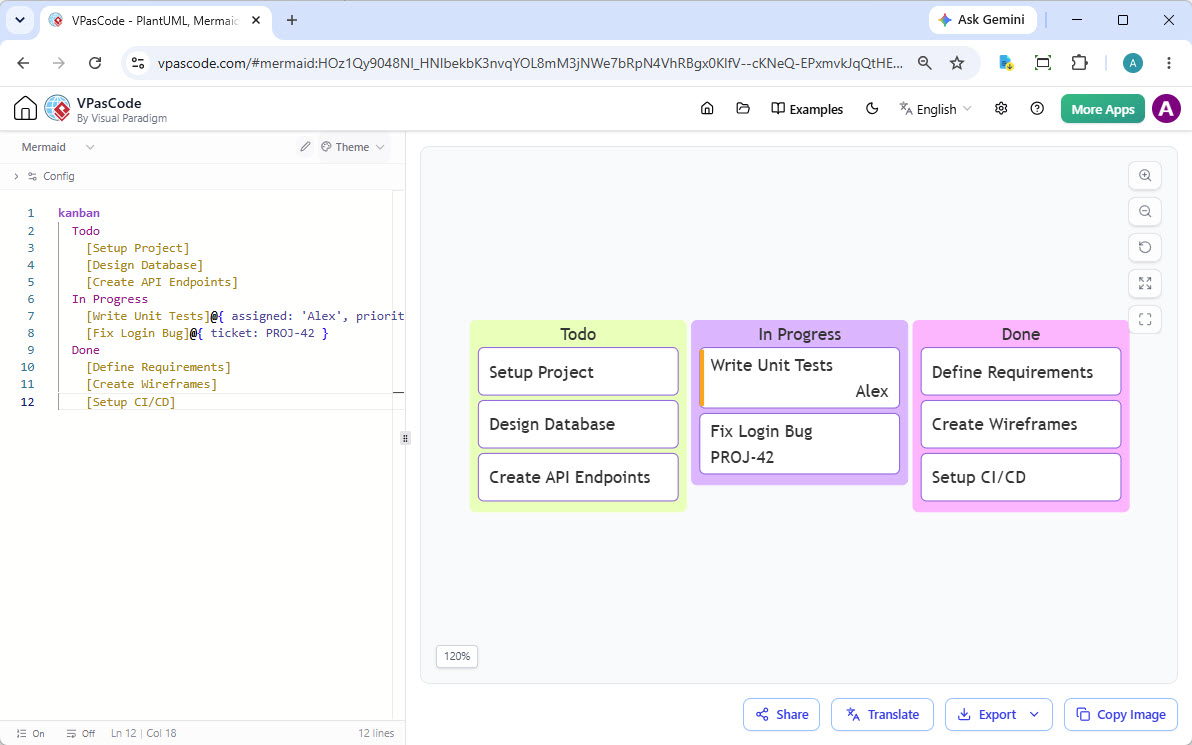Open browser zoom magnifier icon
1192x745 pixels.
click(x=924, y=63)
